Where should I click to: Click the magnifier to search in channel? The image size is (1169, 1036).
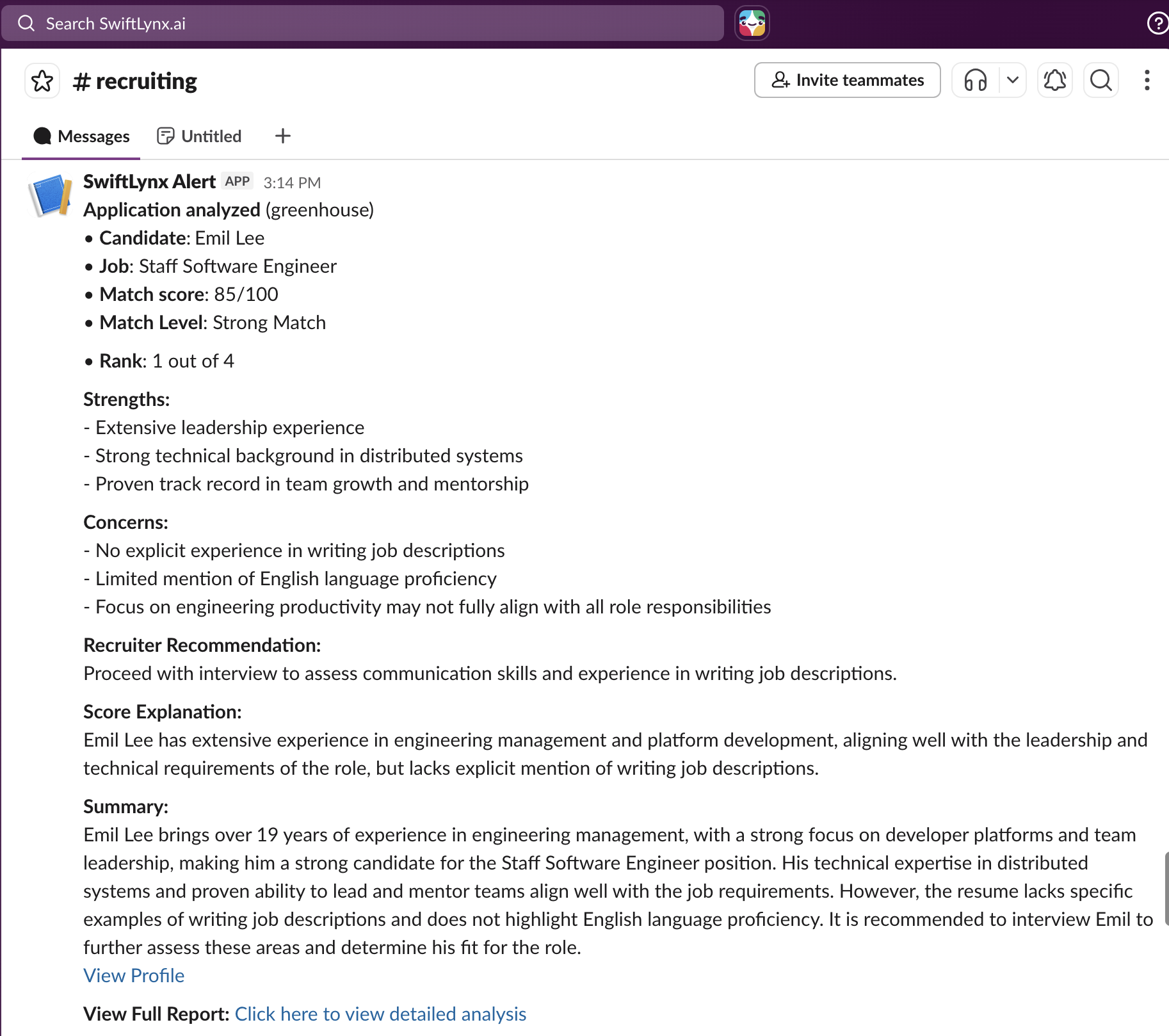1100,81
